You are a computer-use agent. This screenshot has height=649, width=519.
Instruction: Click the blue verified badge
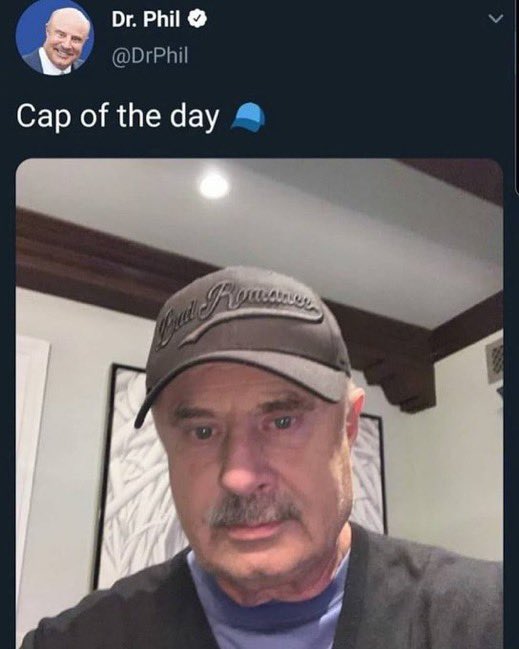click(197, 19)
